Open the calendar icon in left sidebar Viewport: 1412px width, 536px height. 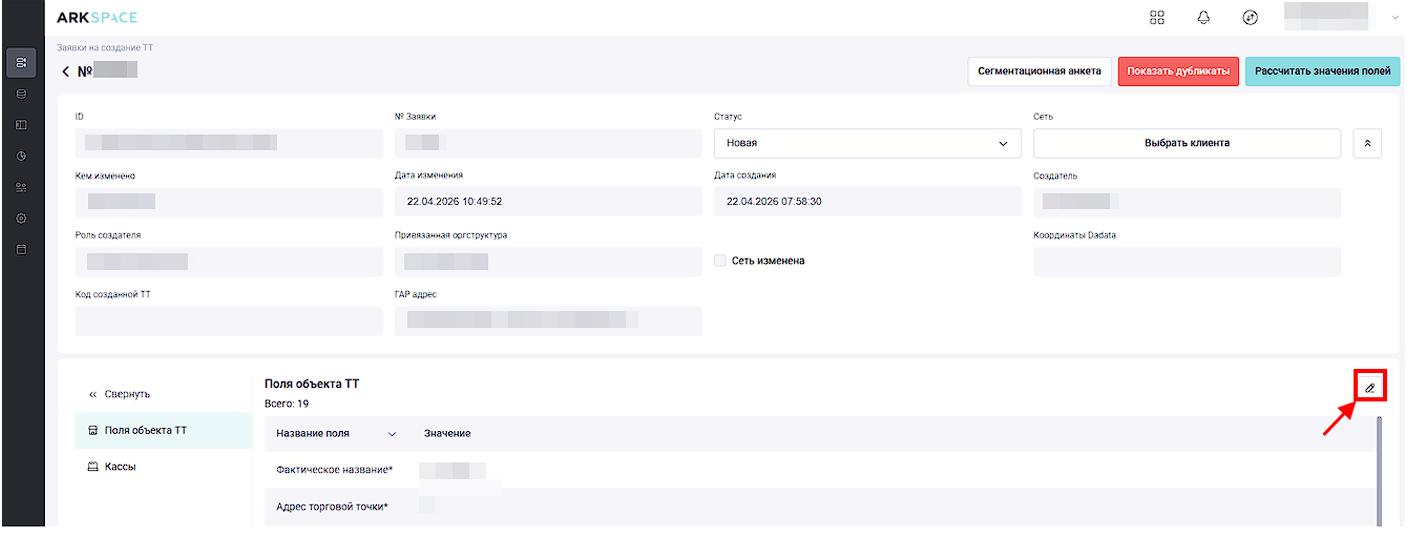(x=21, y=249)
